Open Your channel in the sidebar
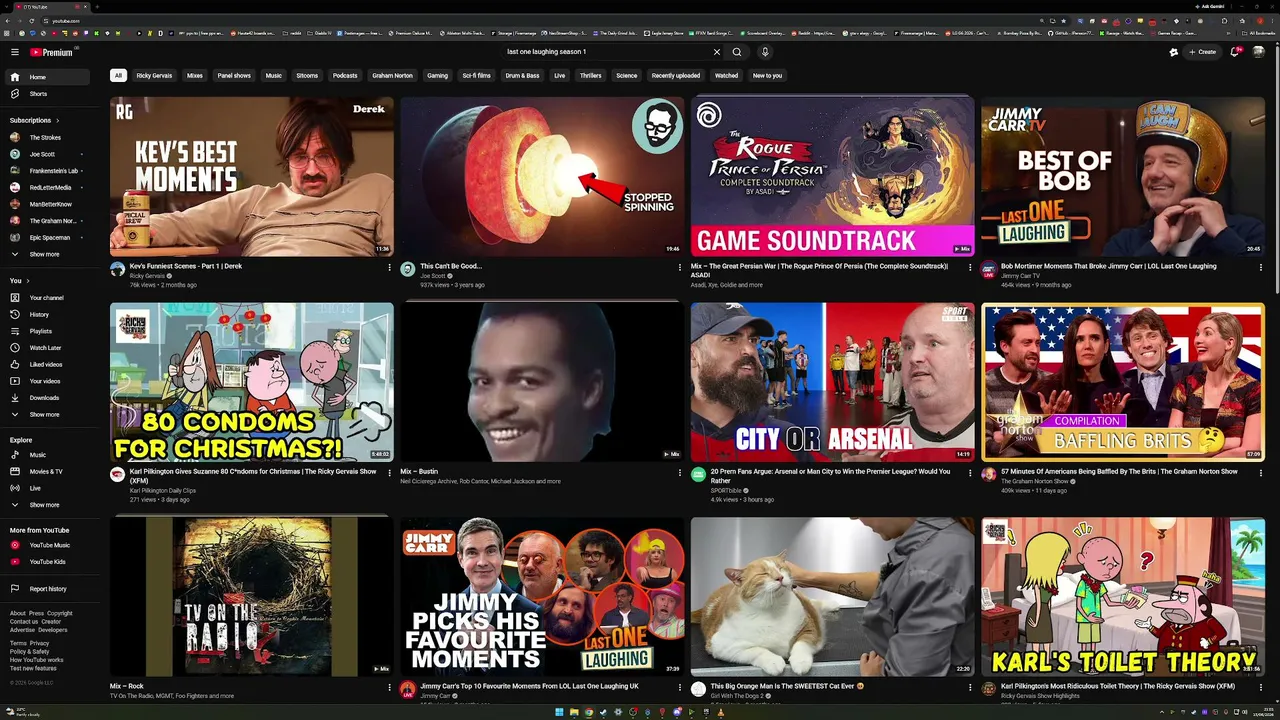The image size is (1280, 720). point(49,298)
